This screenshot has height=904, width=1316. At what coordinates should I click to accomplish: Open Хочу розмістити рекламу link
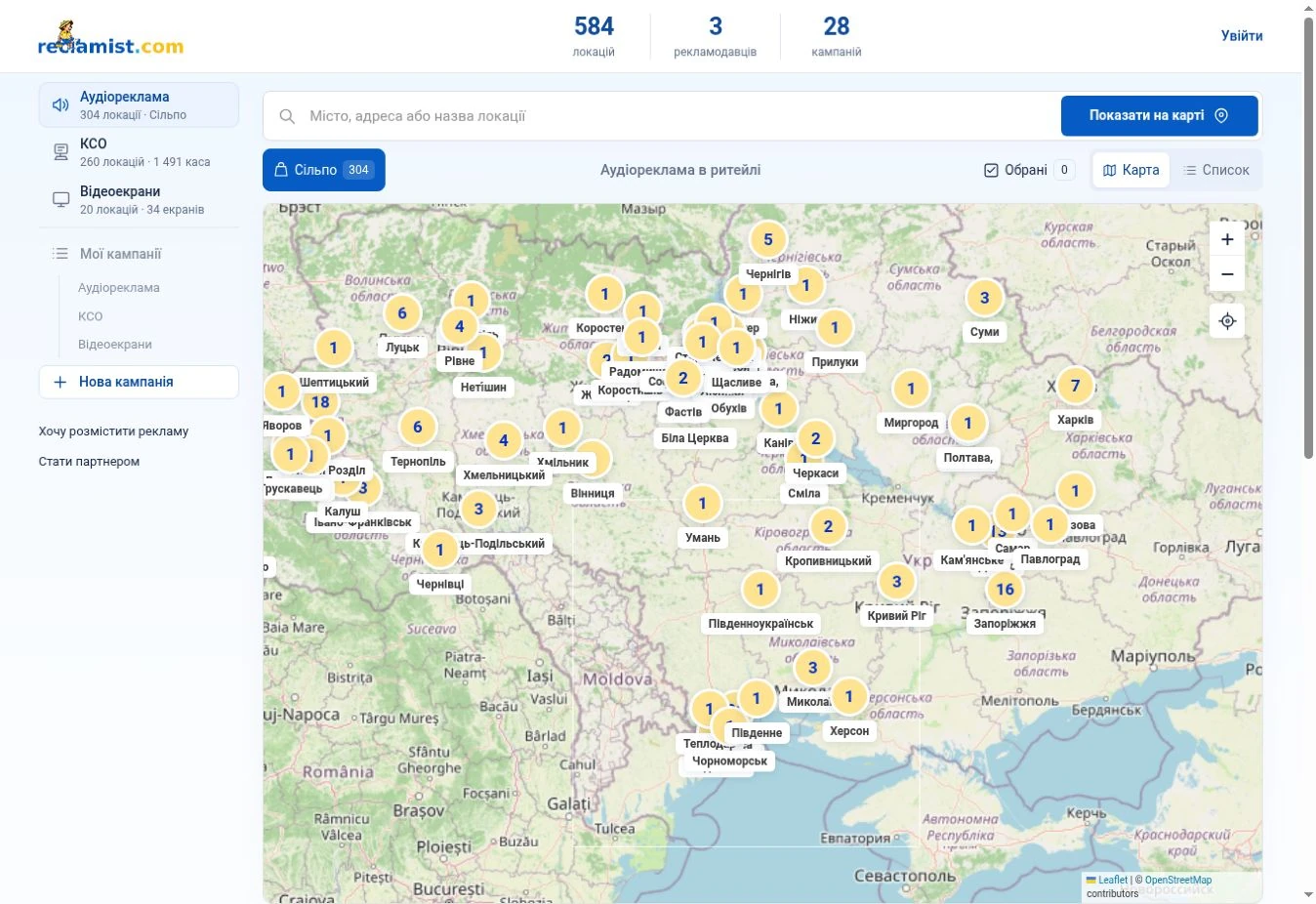tap(114, 431)
